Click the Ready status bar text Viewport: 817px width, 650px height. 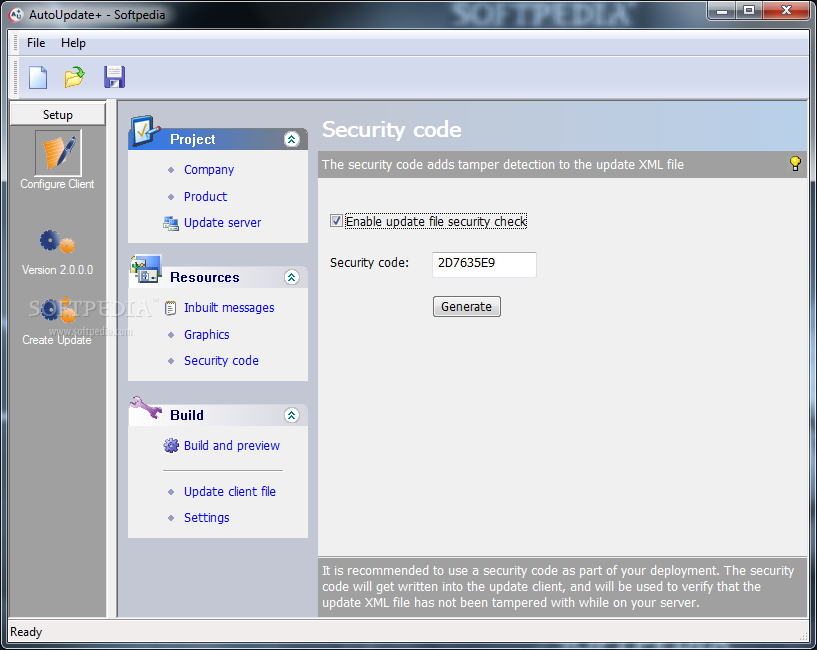26,632
